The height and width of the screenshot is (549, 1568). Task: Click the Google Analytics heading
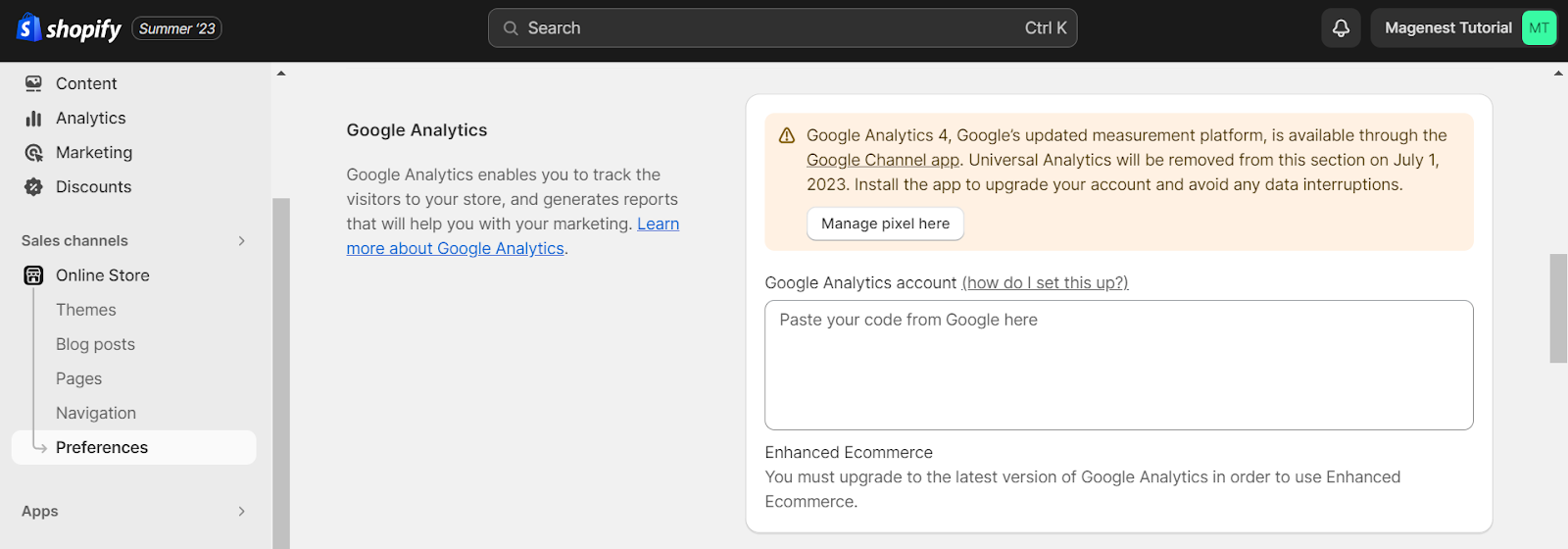pos(416,130)
